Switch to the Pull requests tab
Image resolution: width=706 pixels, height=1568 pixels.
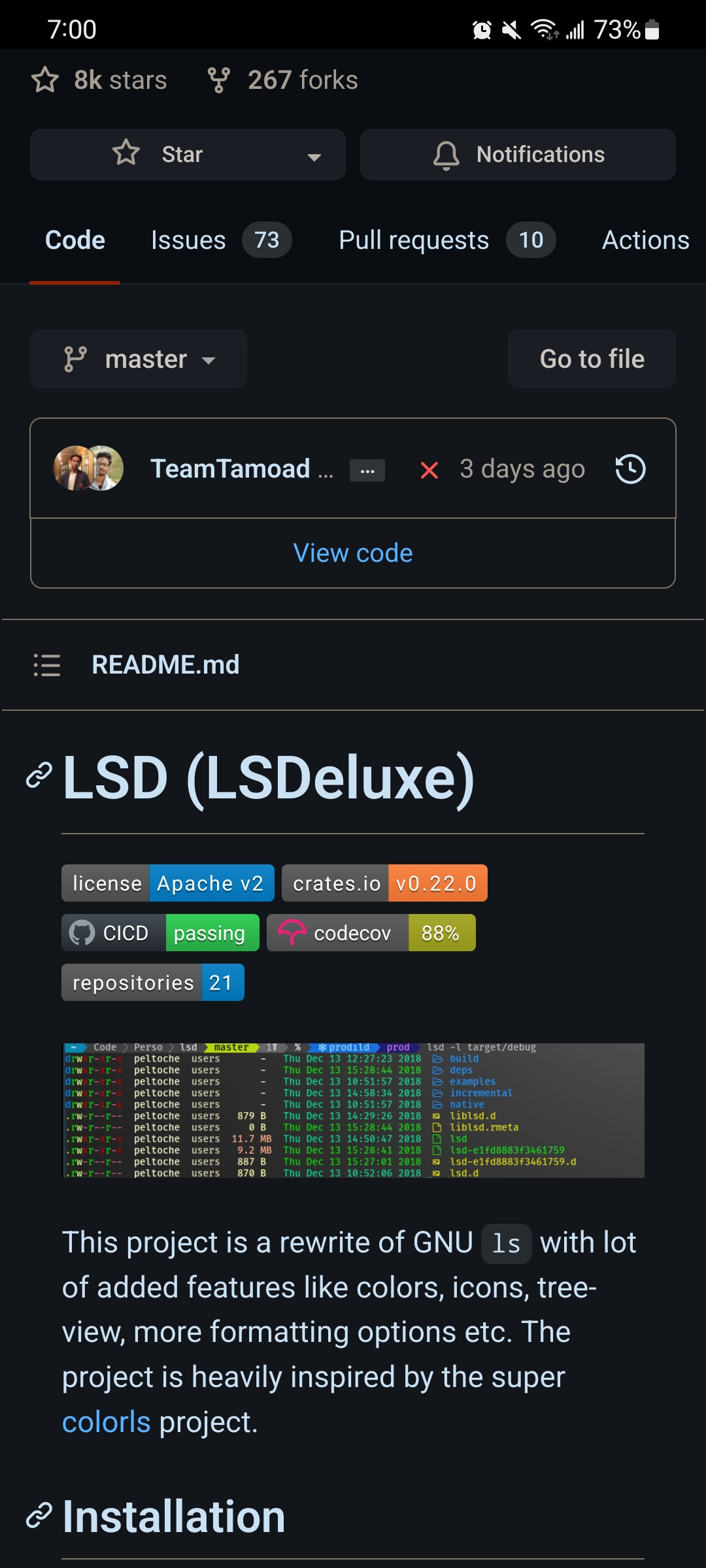(x=446, y=240)
